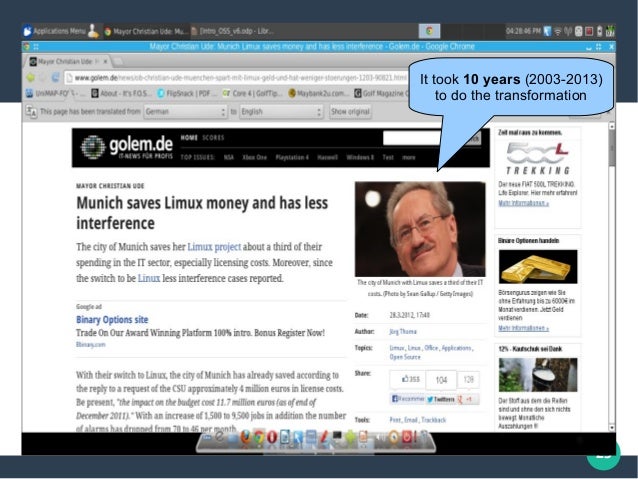Open the Open Source topic link

[x=405, y=357]
